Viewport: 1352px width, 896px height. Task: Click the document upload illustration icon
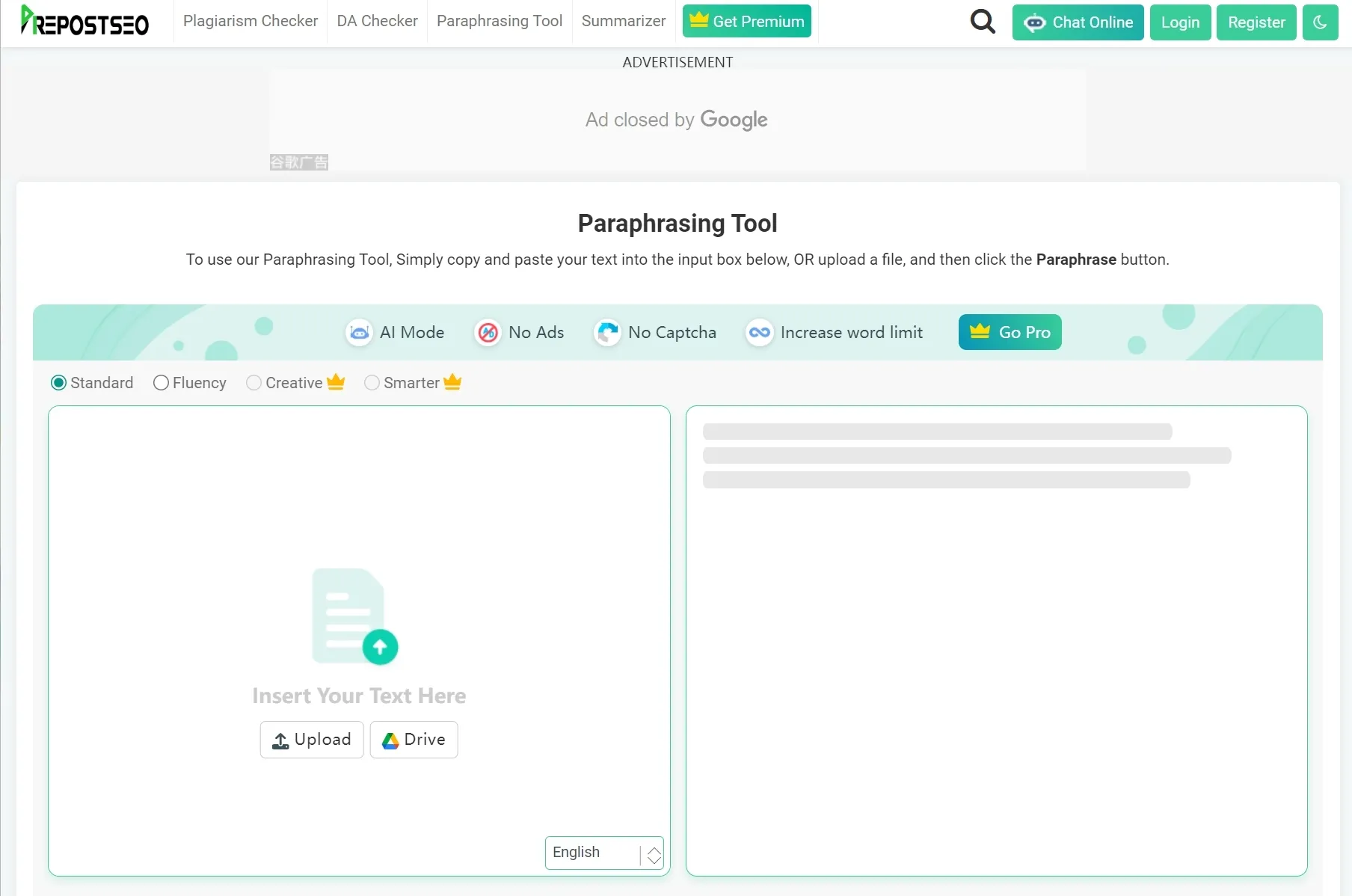[x=355, y=616]
